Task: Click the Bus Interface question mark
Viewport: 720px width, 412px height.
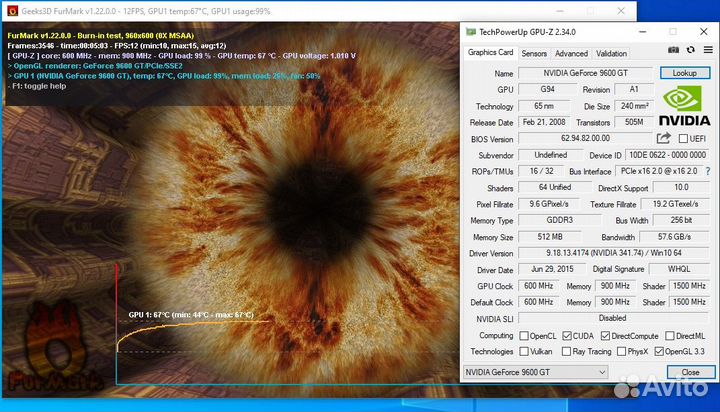Action: click(x=708, y=171)
